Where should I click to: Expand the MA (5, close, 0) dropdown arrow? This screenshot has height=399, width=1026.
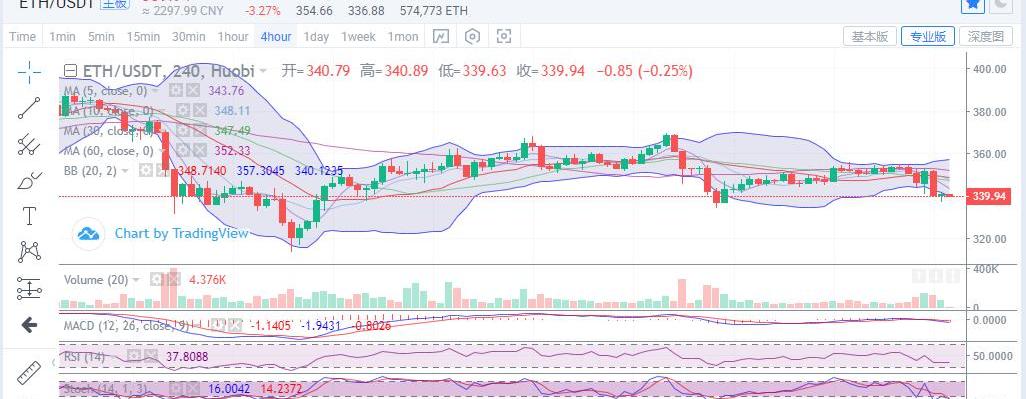[156, 91]
